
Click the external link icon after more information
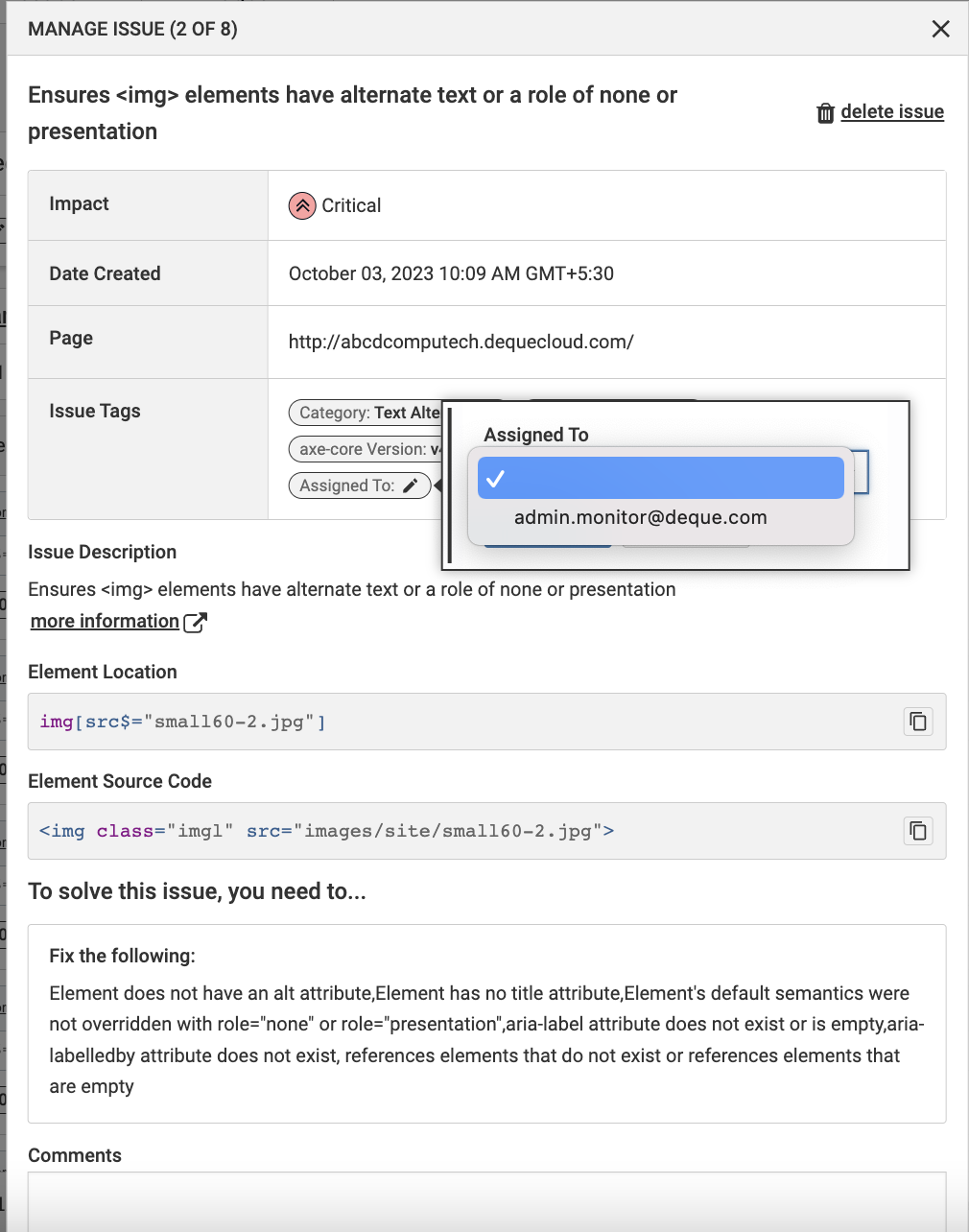[196, 623]
